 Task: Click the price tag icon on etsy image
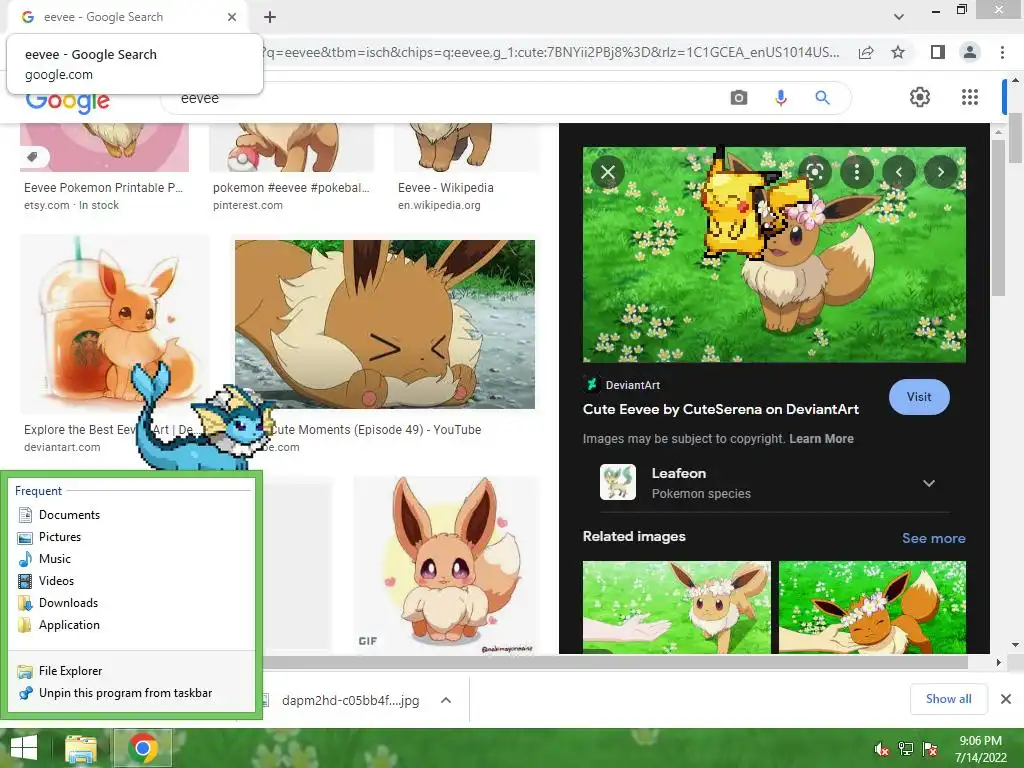click(x=32, y=156)
